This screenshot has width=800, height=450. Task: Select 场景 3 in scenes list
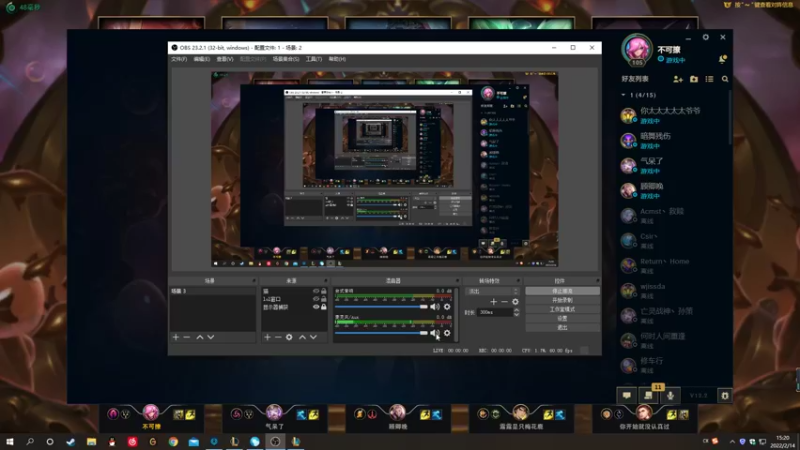pyautogui.click(x=213, y=291)
